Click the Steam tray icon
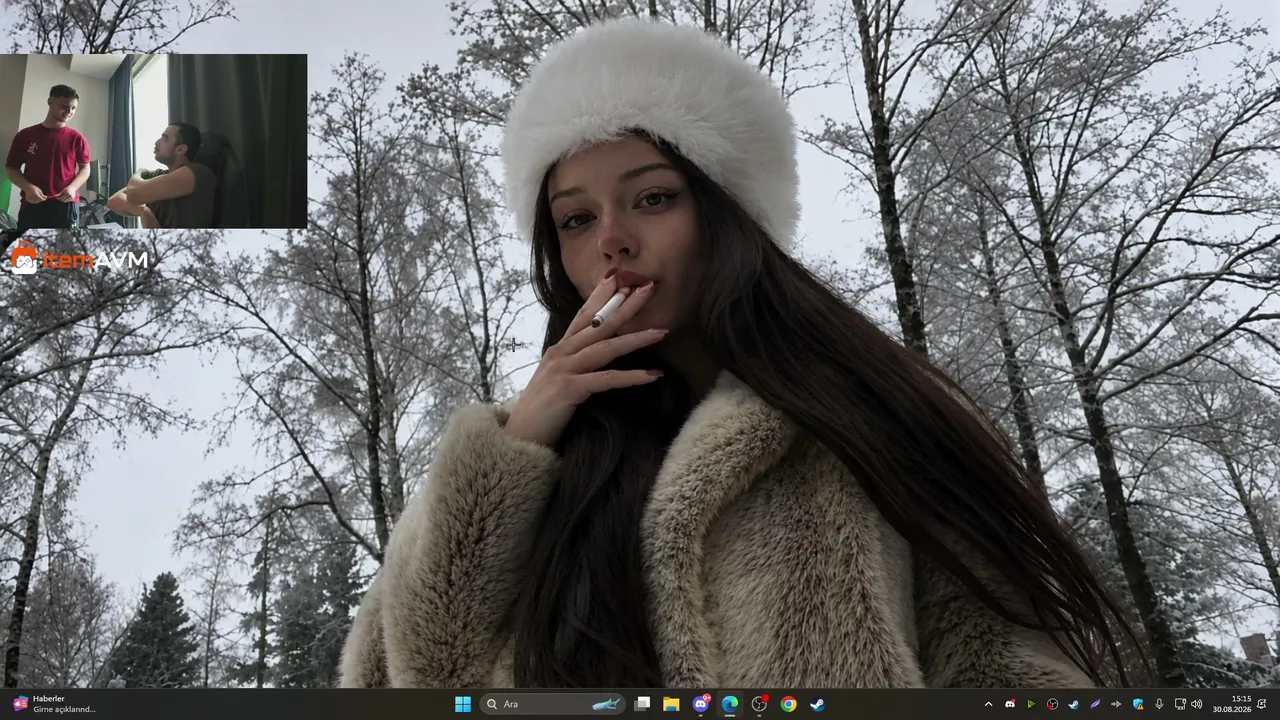This screenshot has width=1280, height=720. tap(1073, 704)
